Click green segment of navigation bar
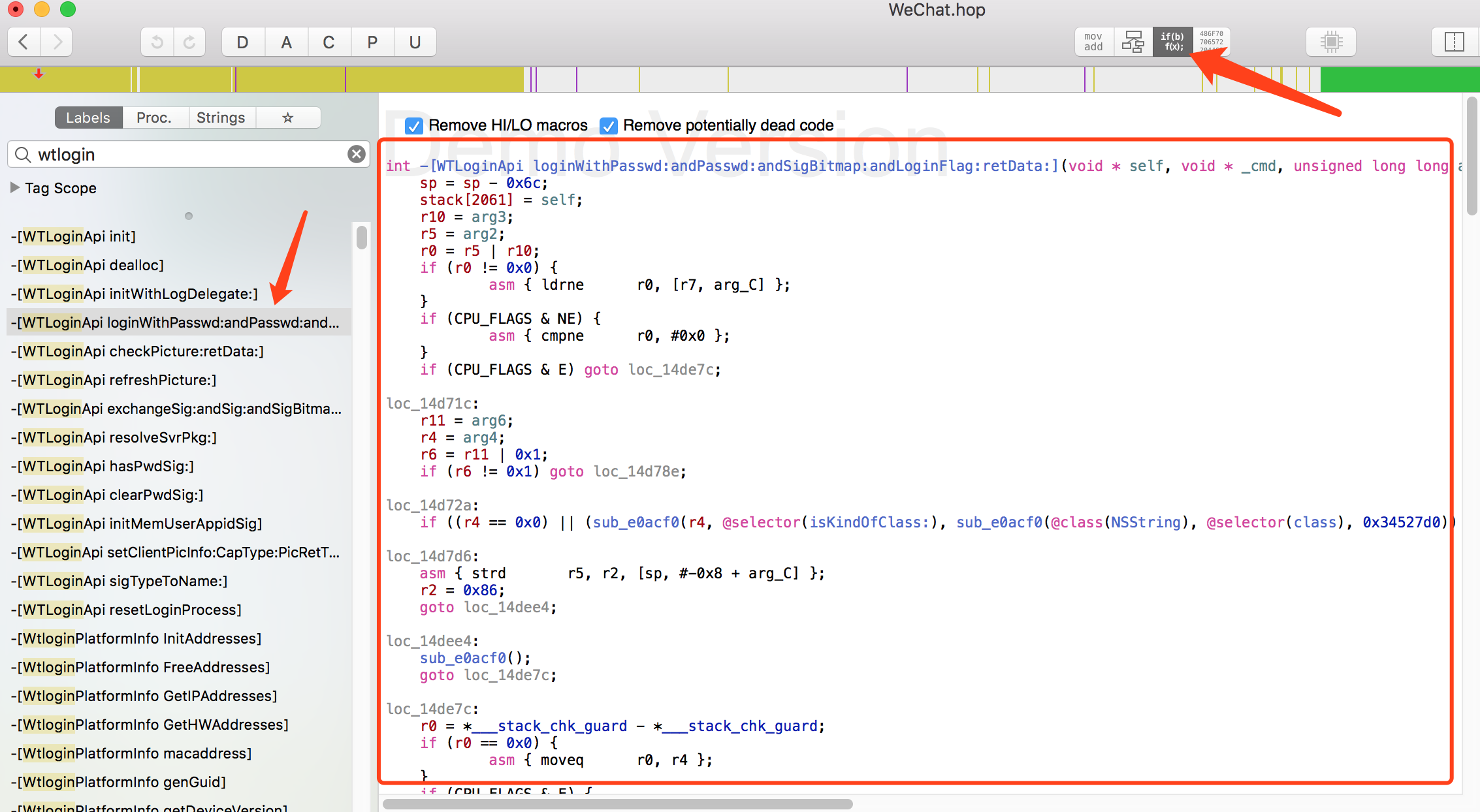The image size is (1480, 812). pyautogui.click(x=1400, y=80)
